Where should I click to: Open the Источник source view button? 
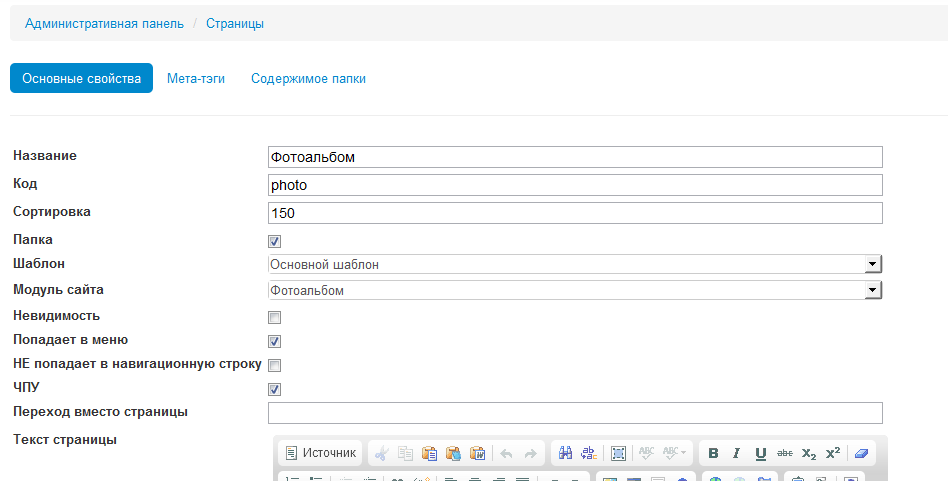[x=320, y=453]
